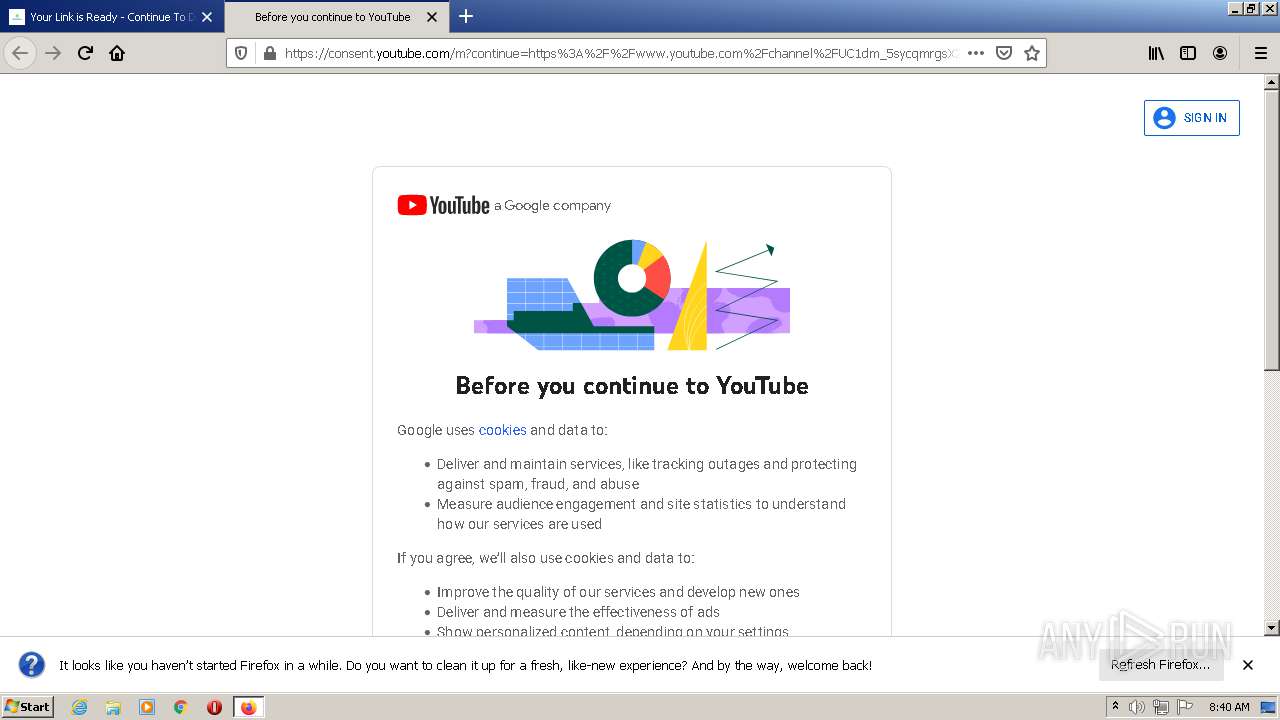The height and width of the screenshot is (720, 1280).
Task: Open tracking protection shield icon
Action: click(241, 53)
